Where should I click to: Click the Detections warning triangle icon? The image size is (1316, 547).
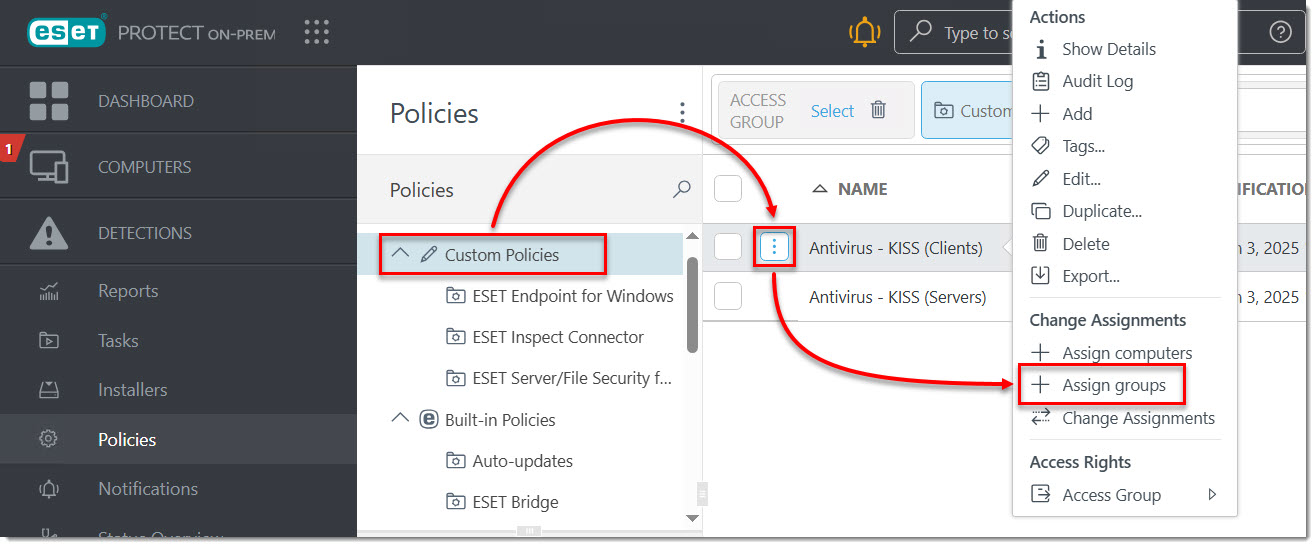click(x=49, y=233)
